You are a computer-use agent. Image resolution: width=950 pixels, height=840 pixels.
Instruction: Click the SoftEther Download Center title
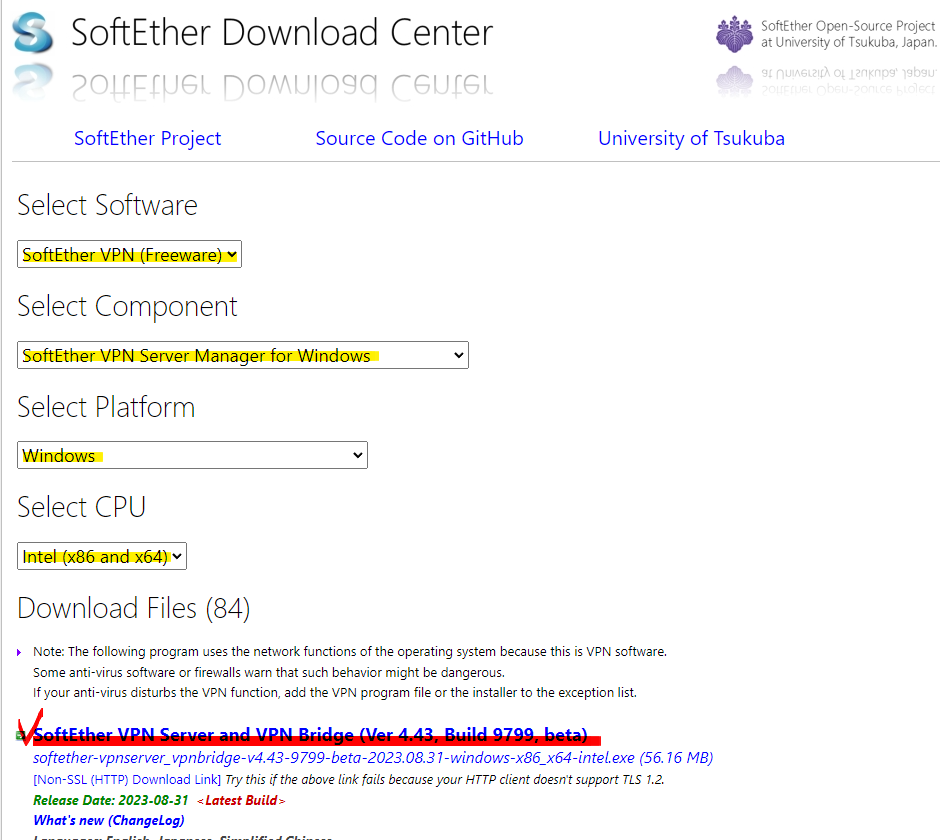[282, 32]
